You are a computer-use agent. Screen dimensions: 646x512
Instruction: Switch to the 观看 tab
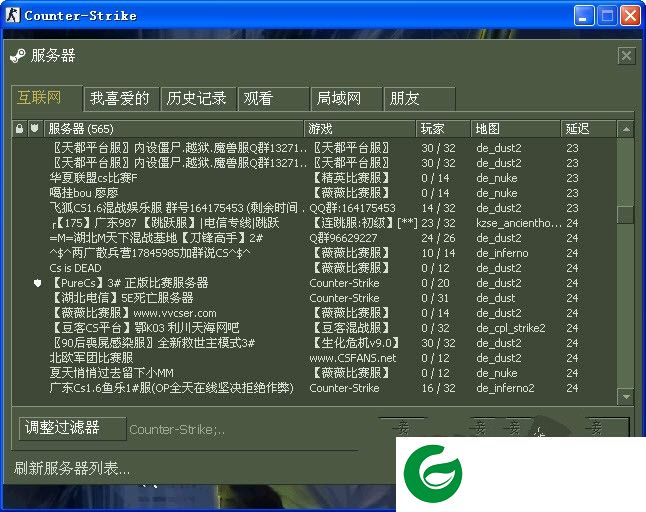(x=273, y=99)
